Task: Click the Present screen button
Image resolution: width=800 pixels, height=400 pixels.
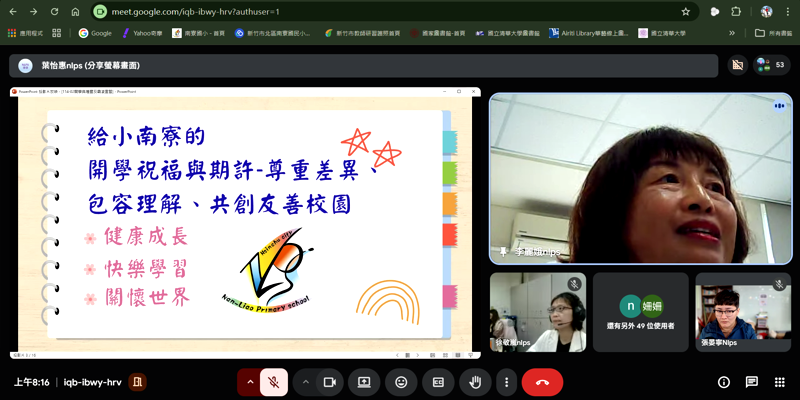Action: point(364,382)
